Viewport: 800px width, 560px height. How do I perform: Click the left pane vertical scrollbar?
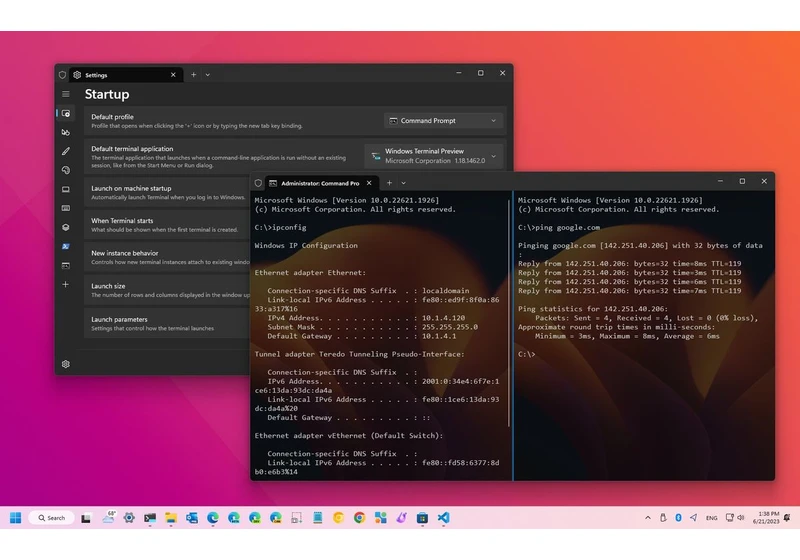pyautogui.click(x=509, y=313)
